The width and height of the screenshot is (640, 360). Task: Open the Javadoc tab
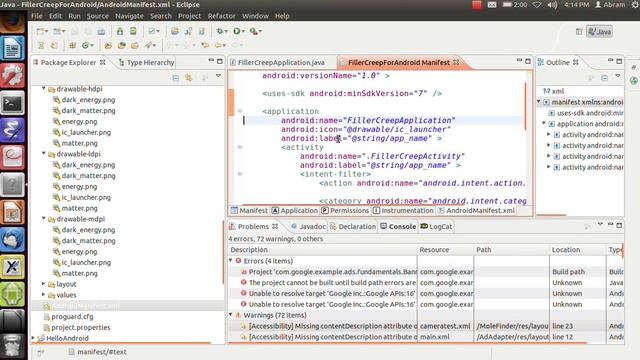pyautogui.click(x=309, y=227)
